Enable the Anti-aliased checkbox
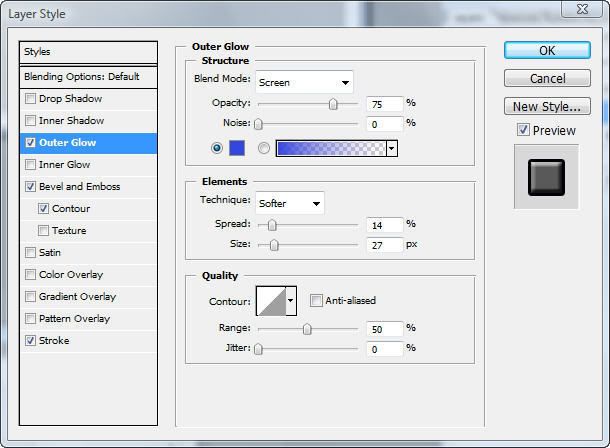Screen dimensions: 610x448 point(316,300)
